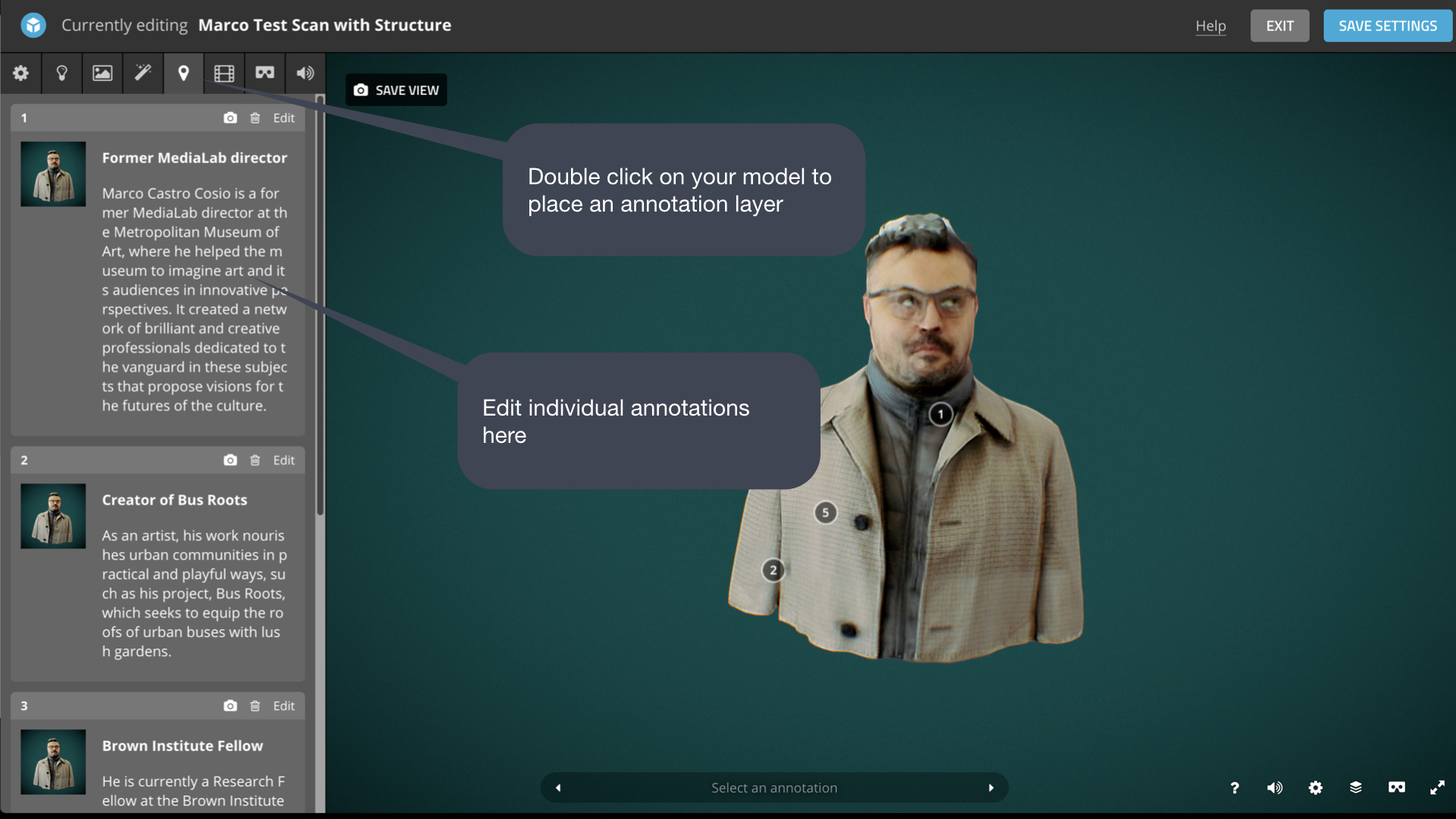This screenshot has width=1456, height=819.
Task: Open the post-processing magic wand tab
Action: [x=143, y=74]
